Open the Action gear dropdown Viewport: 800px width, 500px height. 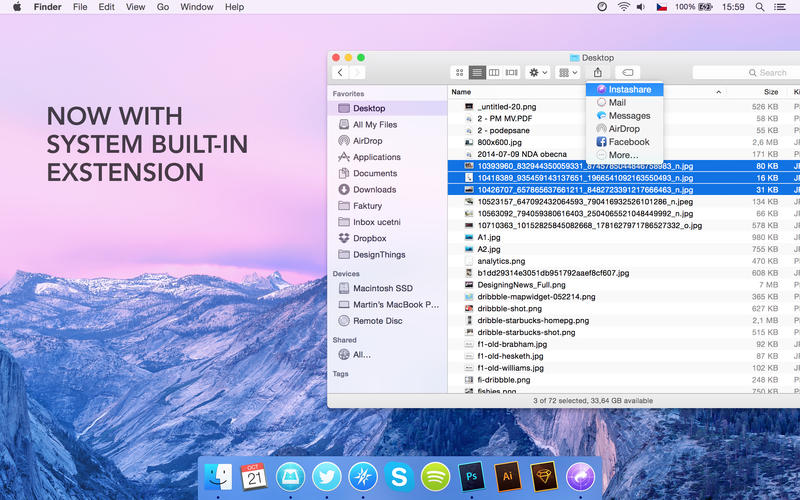[538, 73]
